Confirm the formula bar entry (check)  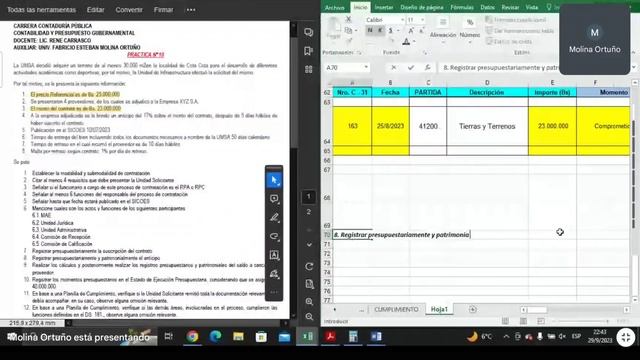(x=411, y=67)
